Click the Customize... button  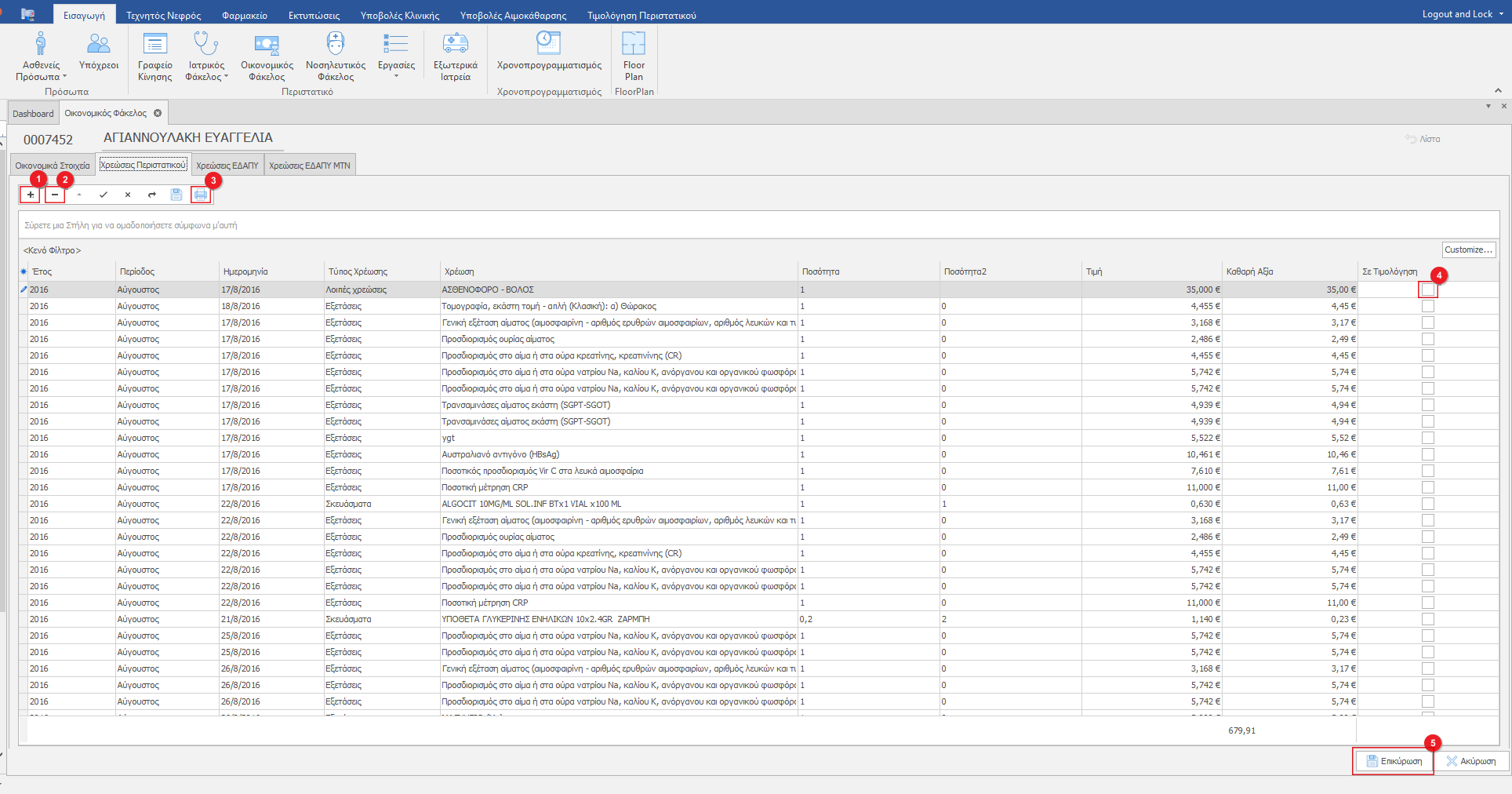(1468, 249)
